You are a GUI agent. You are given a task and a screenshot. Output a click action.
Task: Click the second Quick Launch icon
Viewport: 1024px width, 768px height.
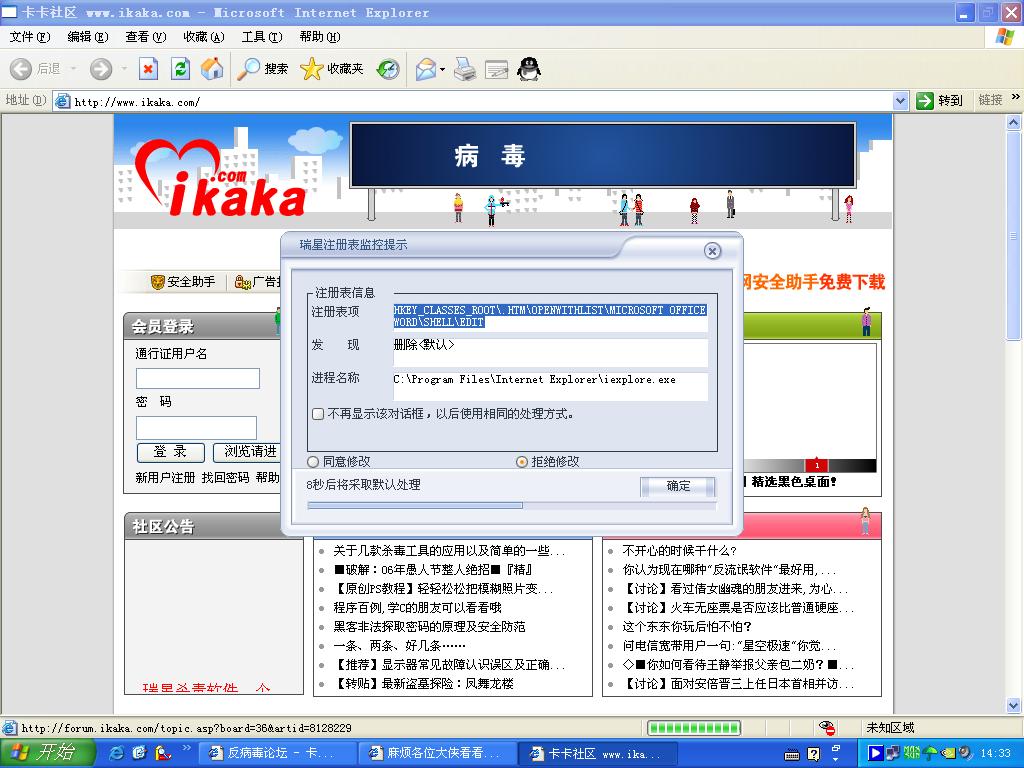point(139,753)
